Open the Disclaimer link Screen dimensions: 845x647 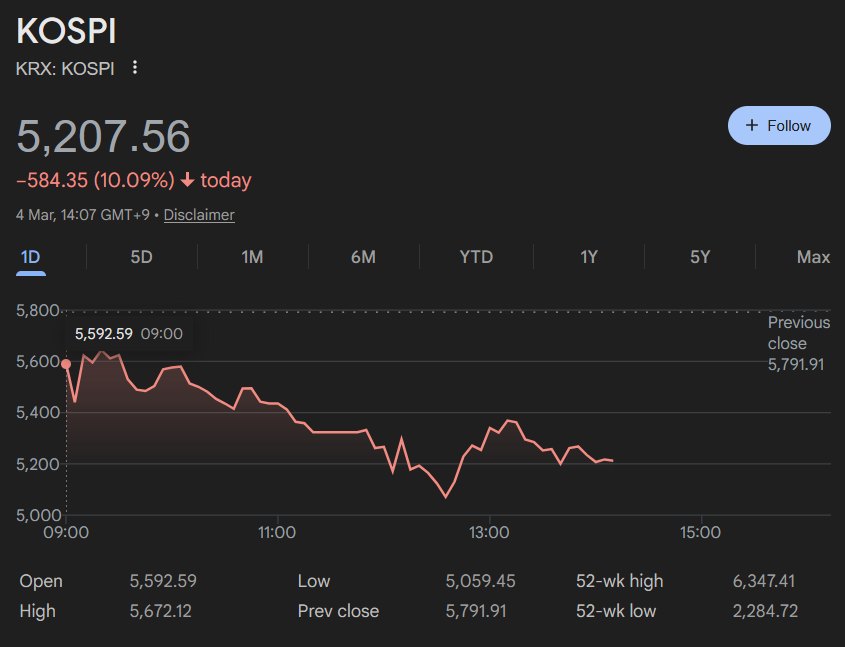[199, 215]
